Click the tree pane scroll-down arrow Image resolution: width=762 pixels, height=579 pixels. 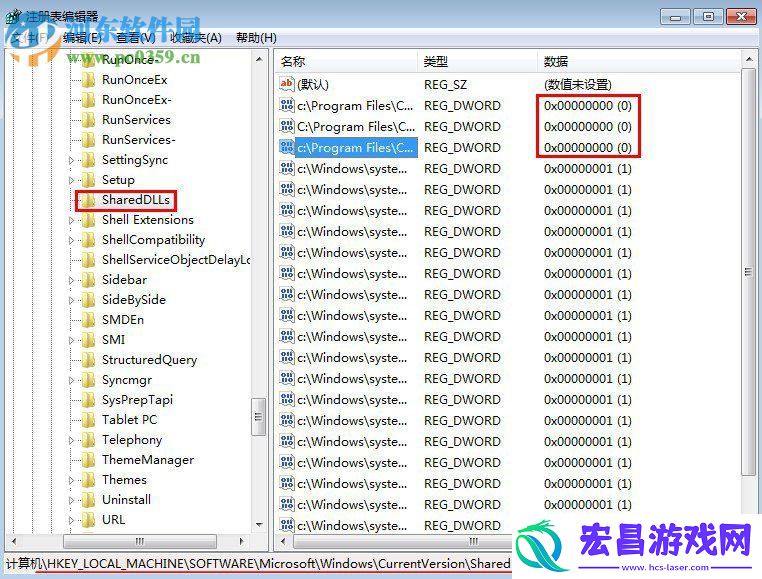coord(259,525)
